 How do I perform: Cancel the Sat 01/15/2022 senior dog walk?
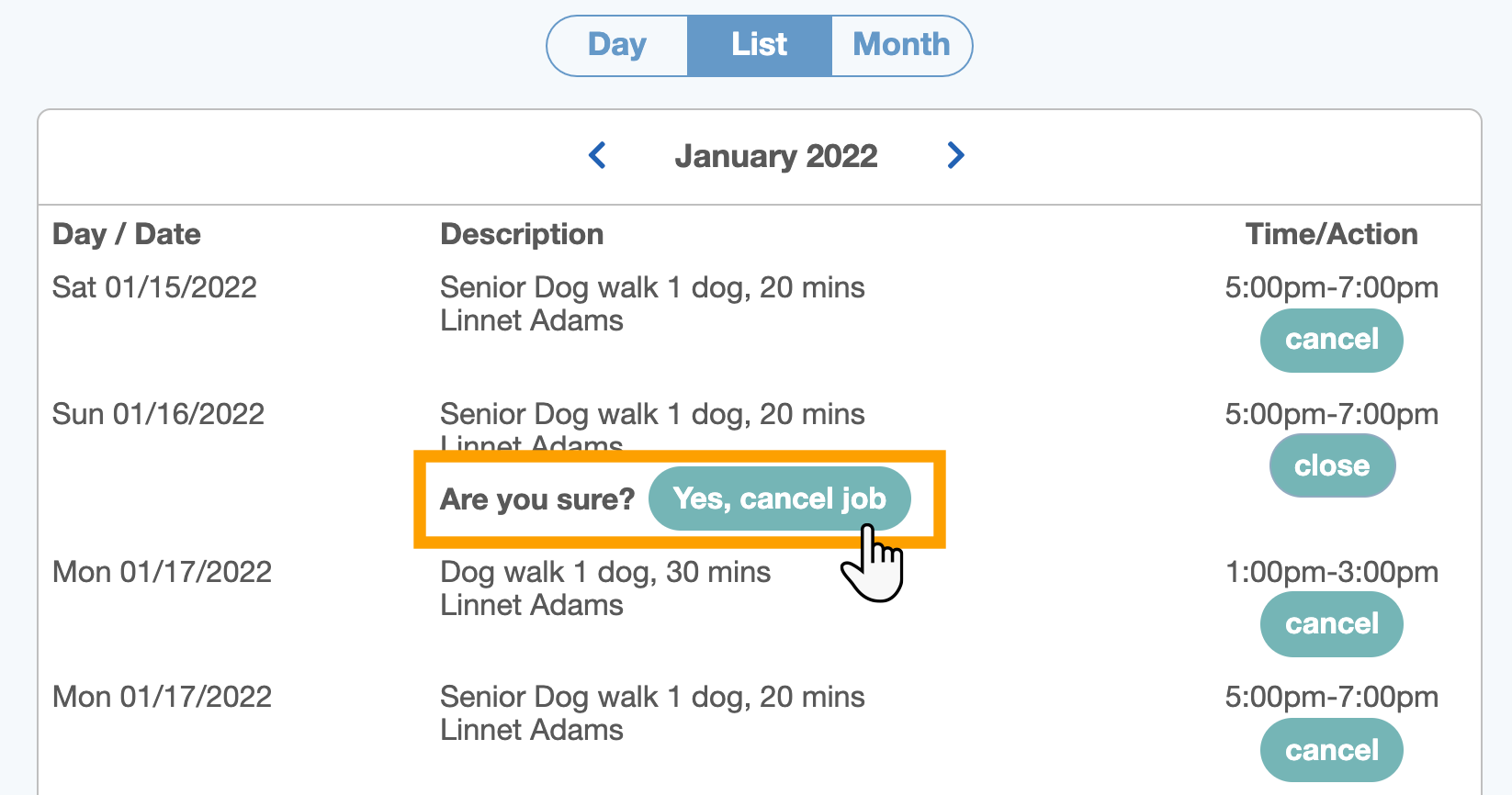pyautogui.click(x=1331, y=340)
